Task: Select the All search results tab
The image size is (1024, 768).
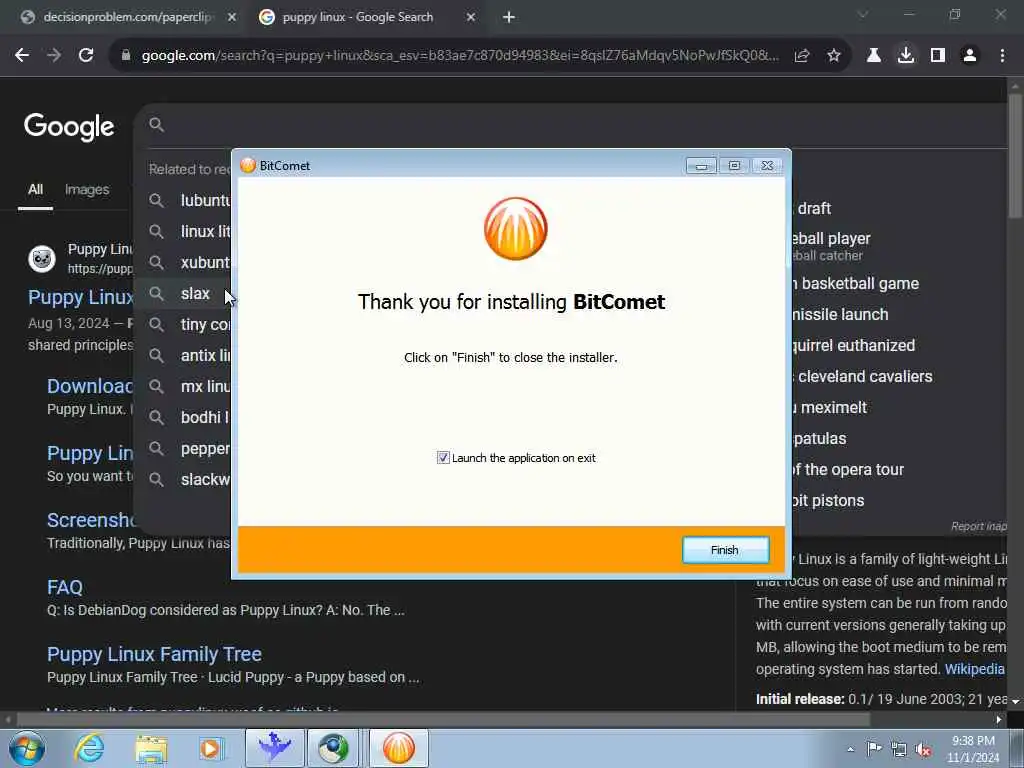Action: coord(35,189)
